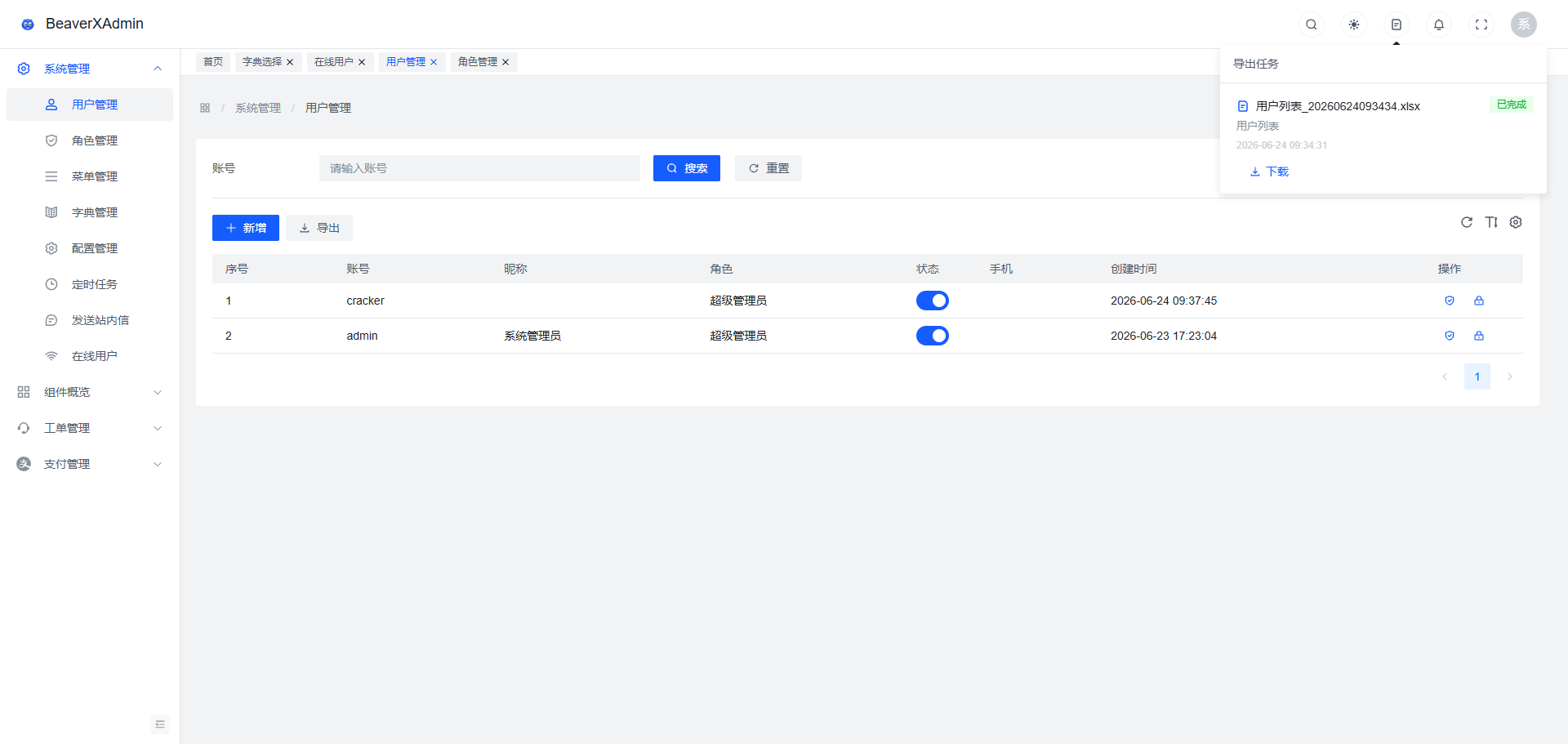
Task: Switch to the 字典选择 tab
Action: coord(262,62)
